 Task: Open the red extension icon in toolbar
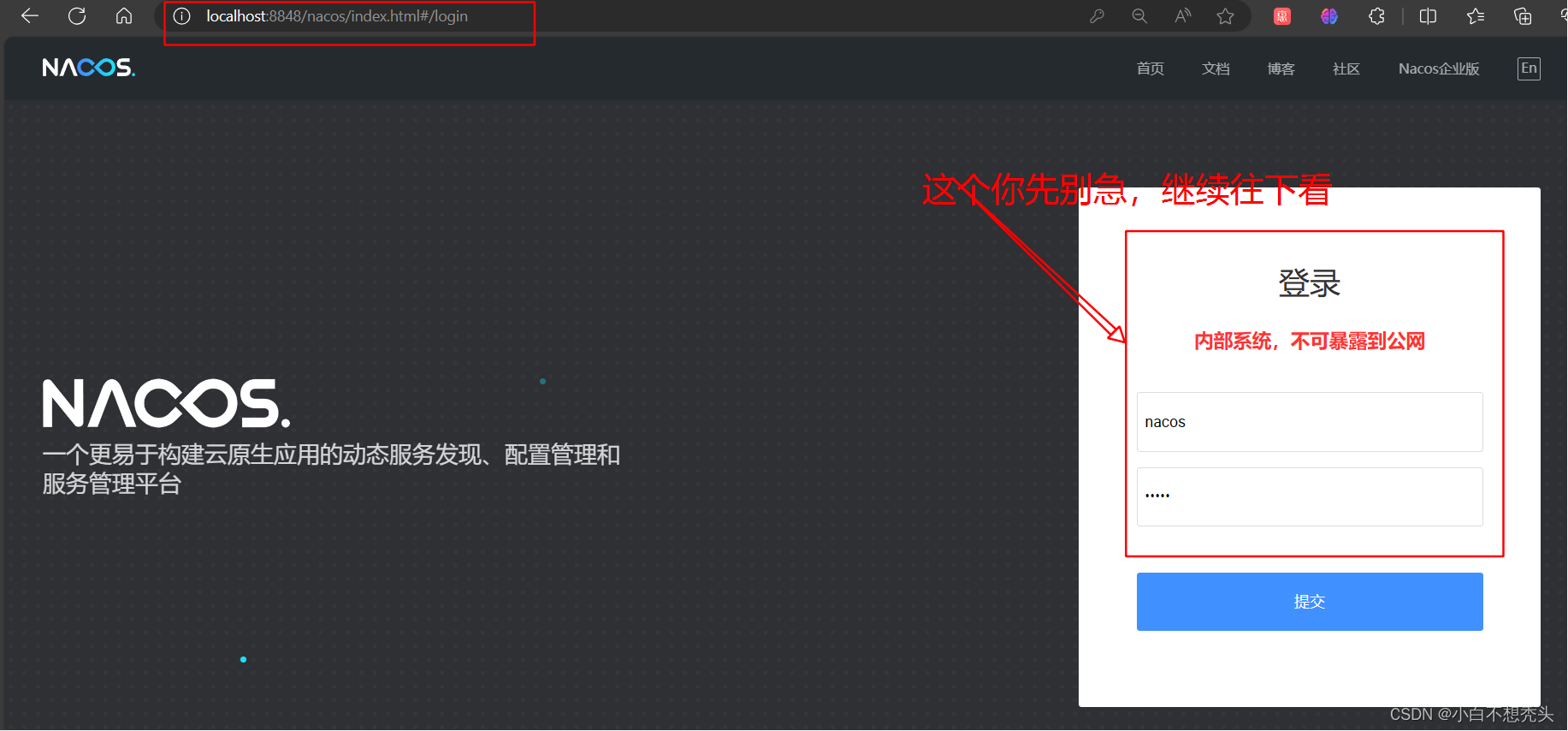tap(1282, 16)
